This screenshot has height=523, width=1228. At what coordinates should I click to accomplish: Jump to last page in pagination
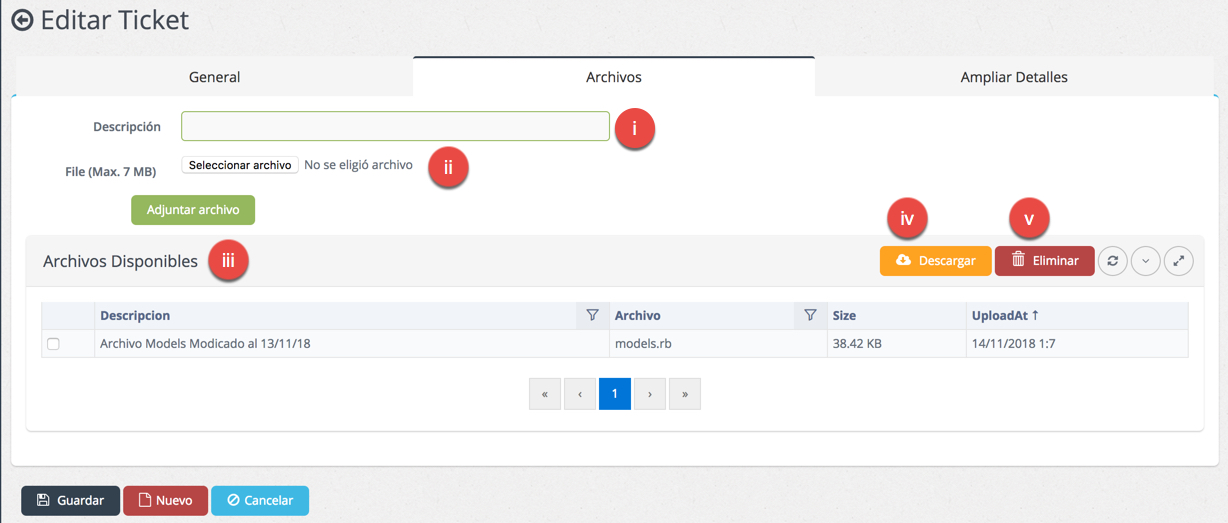tap(685, 394)
